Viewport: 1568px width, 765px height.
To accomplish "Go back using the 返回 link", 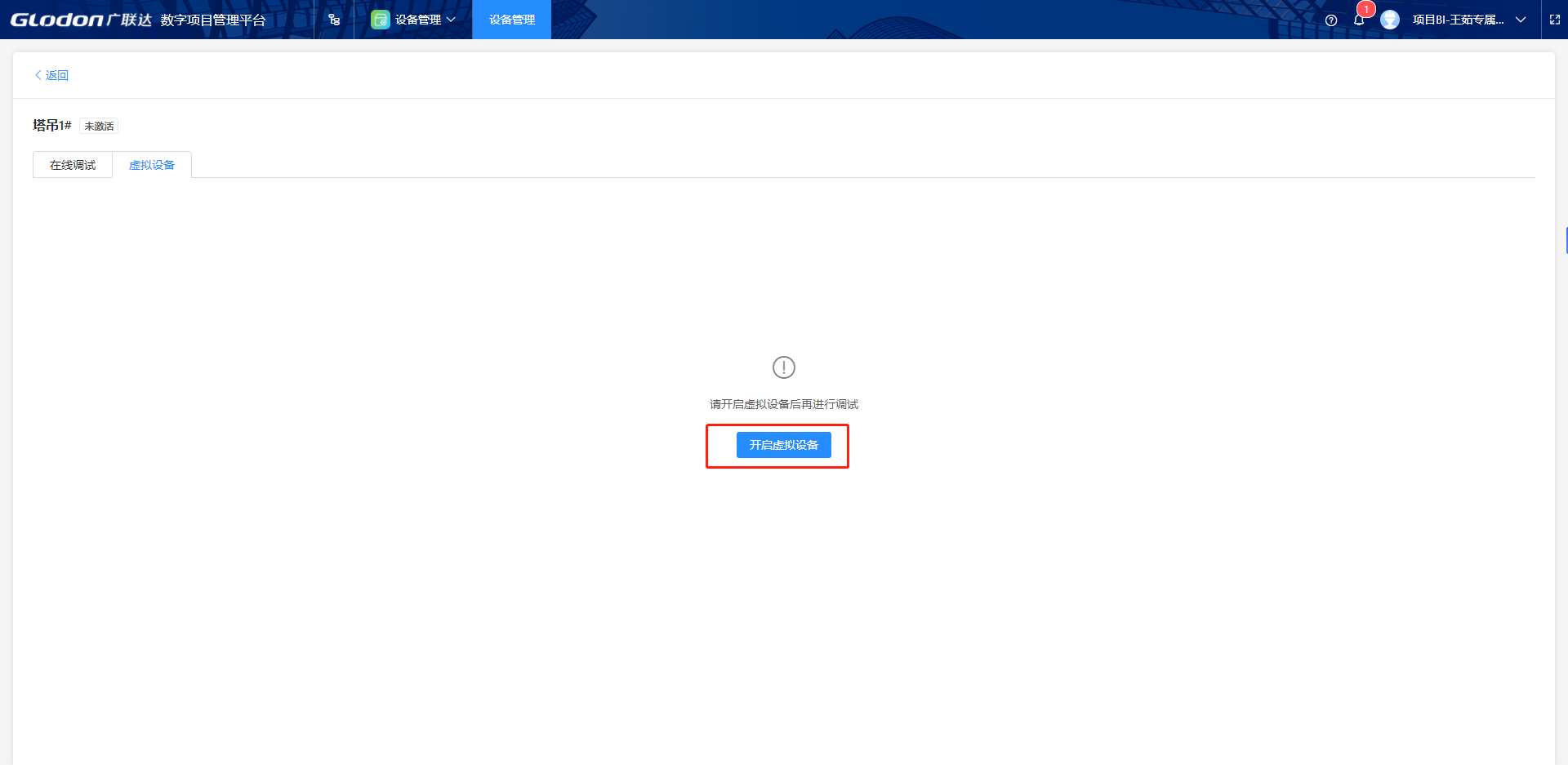I will (x=57, y=75).
